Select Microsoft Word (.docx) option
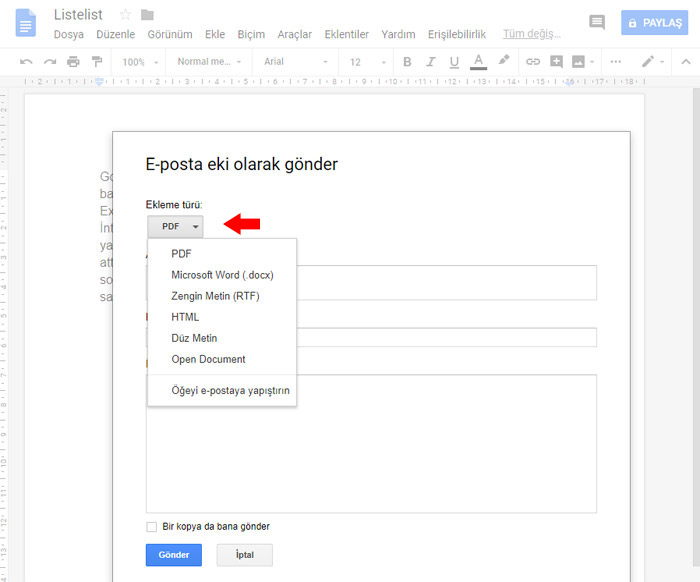 [x=222, y=275]
